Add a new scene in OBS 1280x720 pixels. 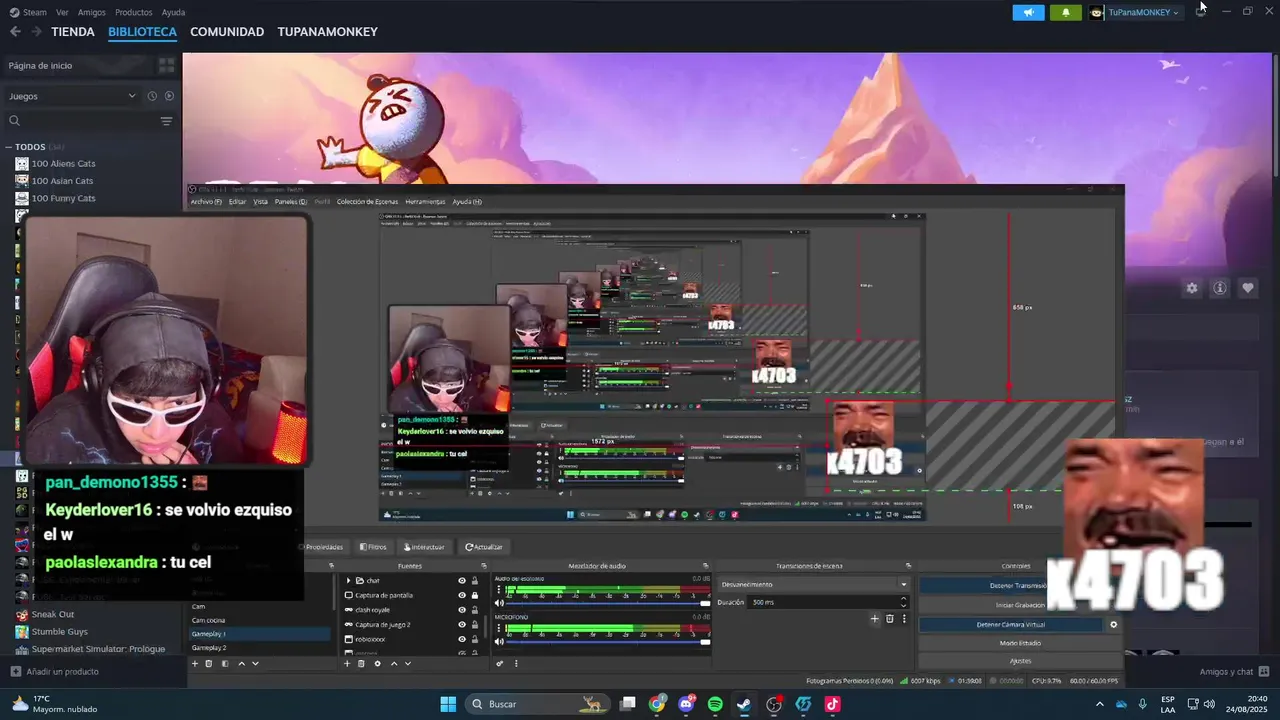195,663
